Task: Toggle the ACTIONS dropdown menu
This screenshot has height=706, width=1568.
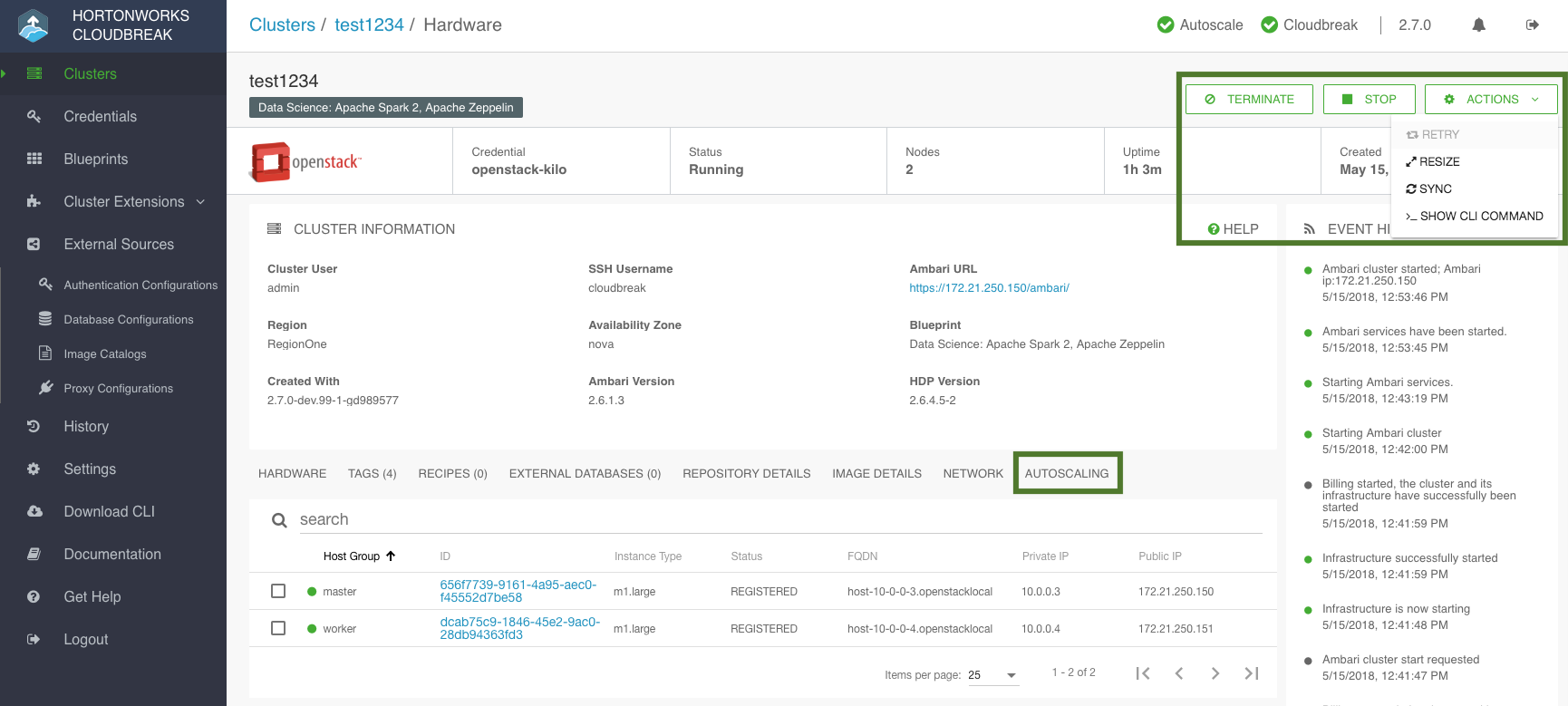Action: click(1490, 99)
